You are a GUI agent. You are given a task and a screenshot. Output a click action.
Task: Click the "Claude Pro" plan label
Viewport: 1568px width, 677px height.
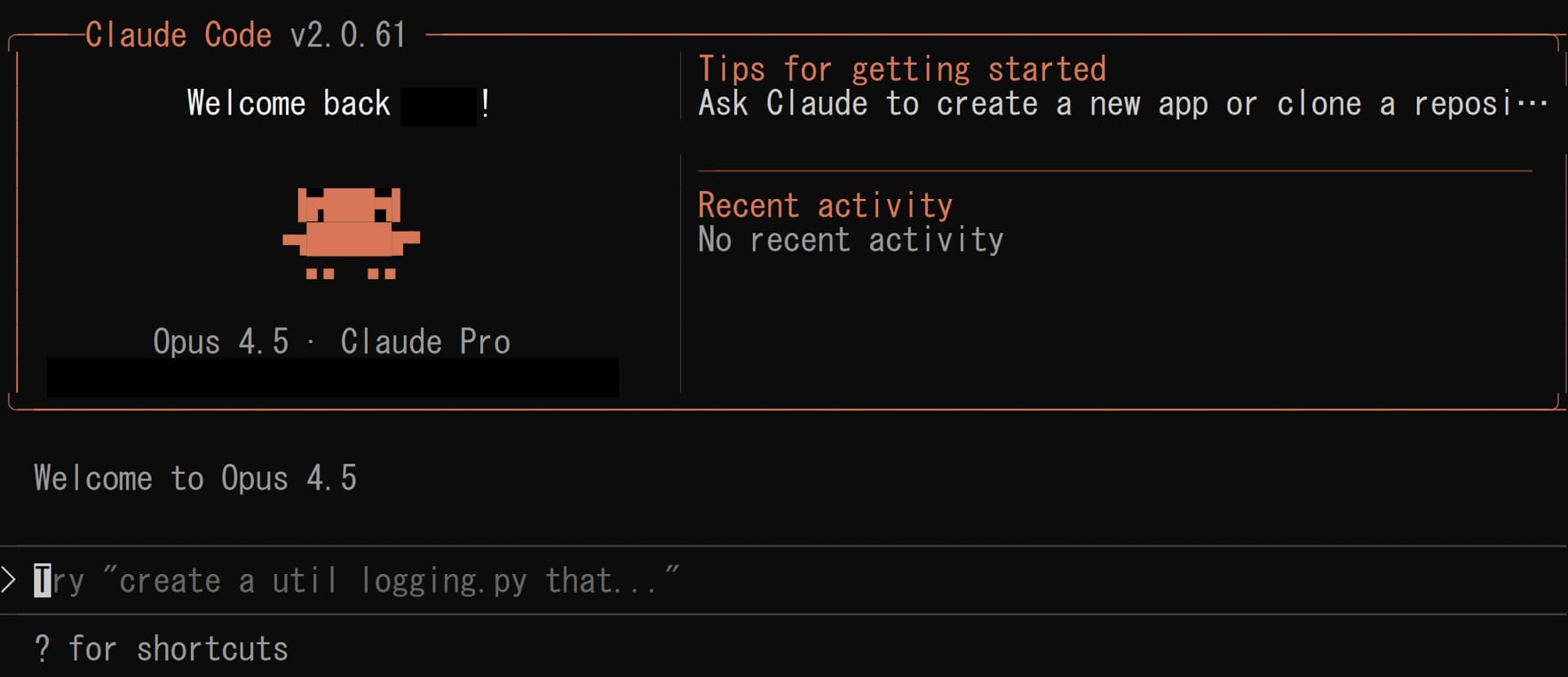(x=425, y=342)
